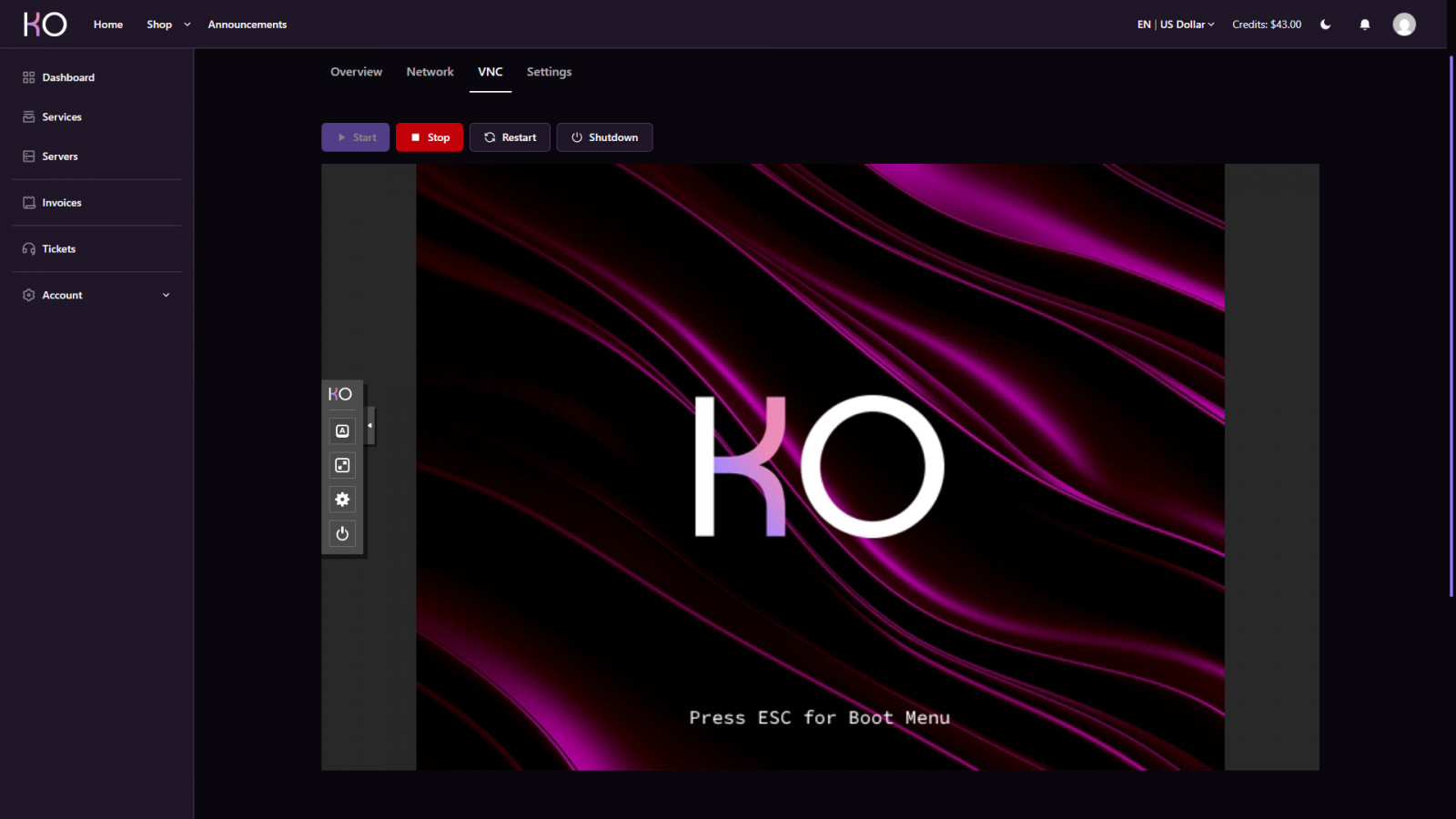Open the EN | US Dollar selector

(1175, 25)
